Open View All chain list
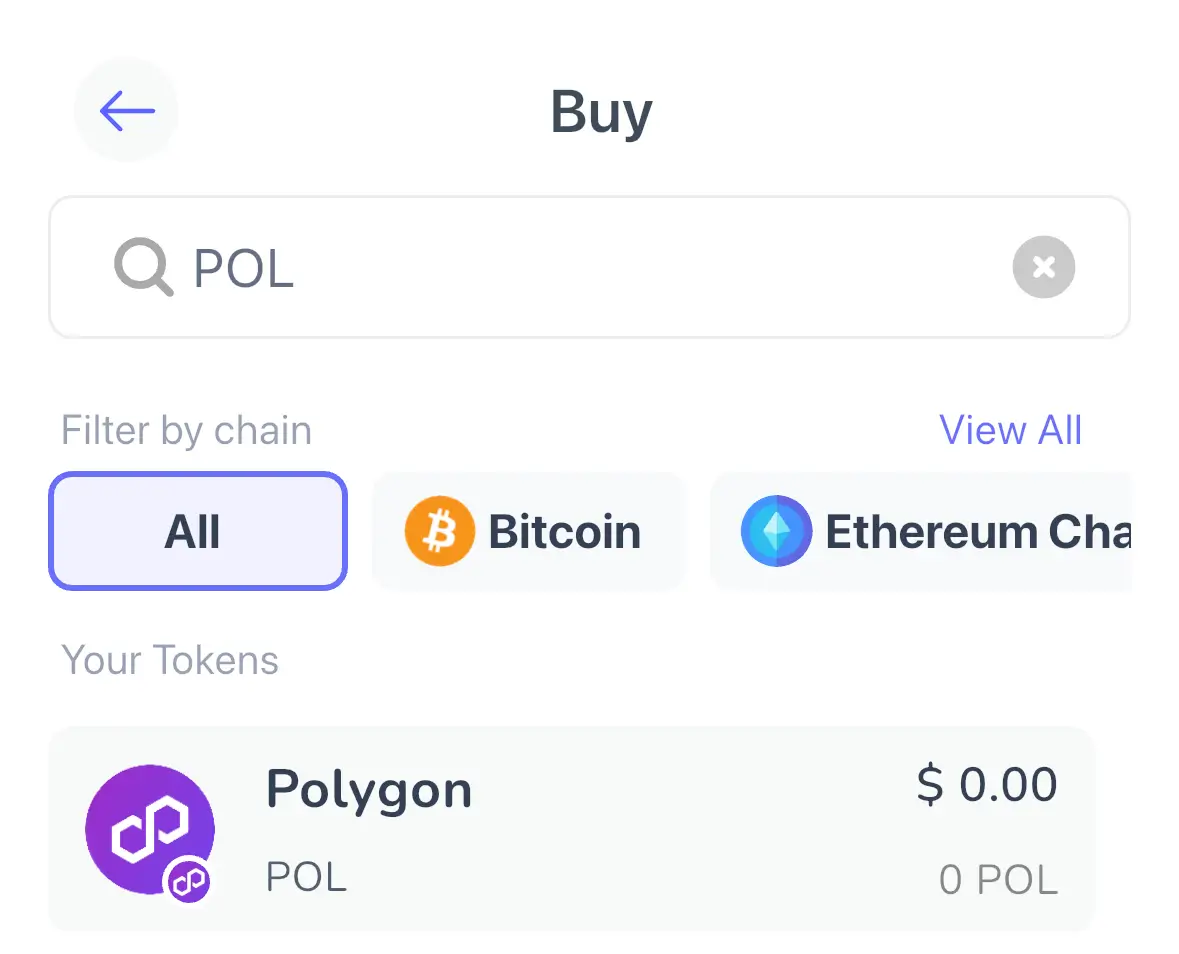 (x=1011, y=429)
